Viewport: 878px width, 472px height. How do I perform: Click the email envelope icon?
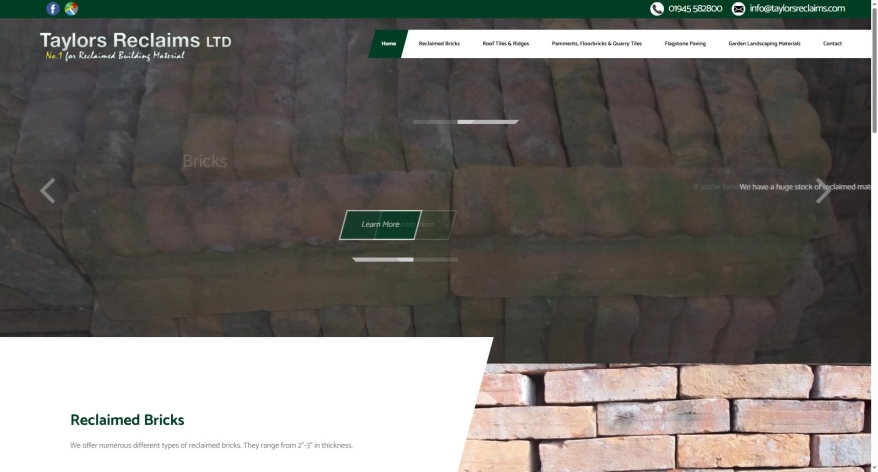tap(739, 8)
